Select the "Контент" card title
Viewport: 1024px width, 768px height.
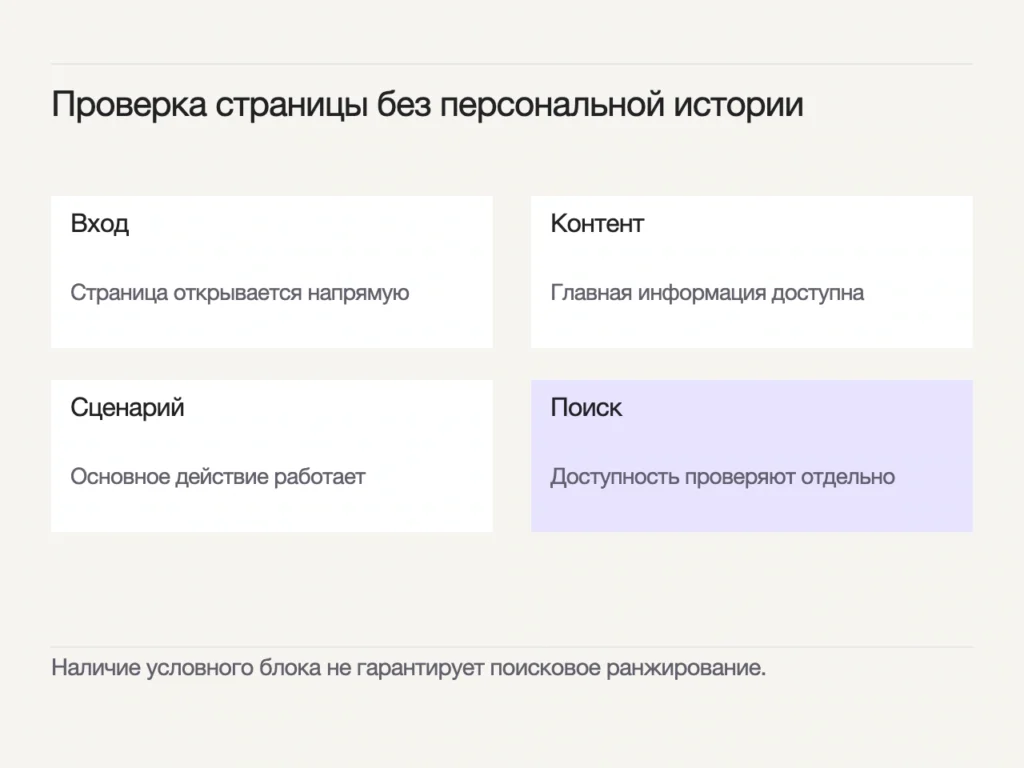click(597, 223)
